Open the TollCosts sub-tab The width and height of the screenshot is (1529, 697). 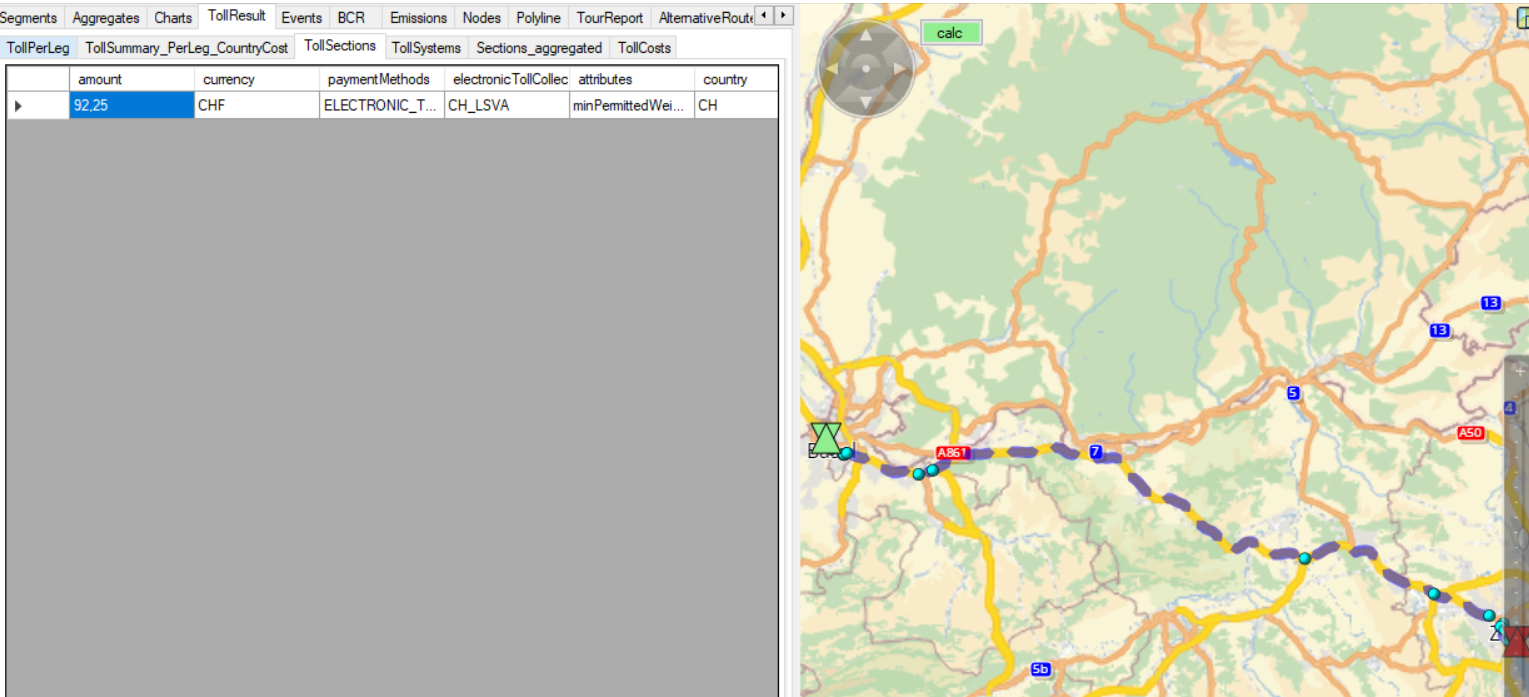[x=644, y=48]
